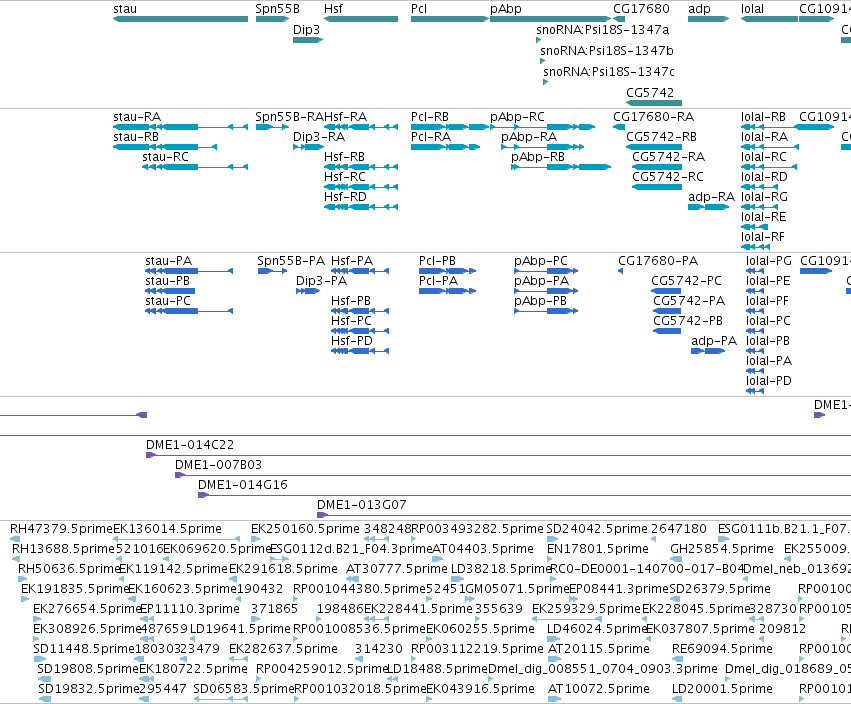
Task: Click the RE69094.5prime EST label
Action: click(x=722, y=649)
